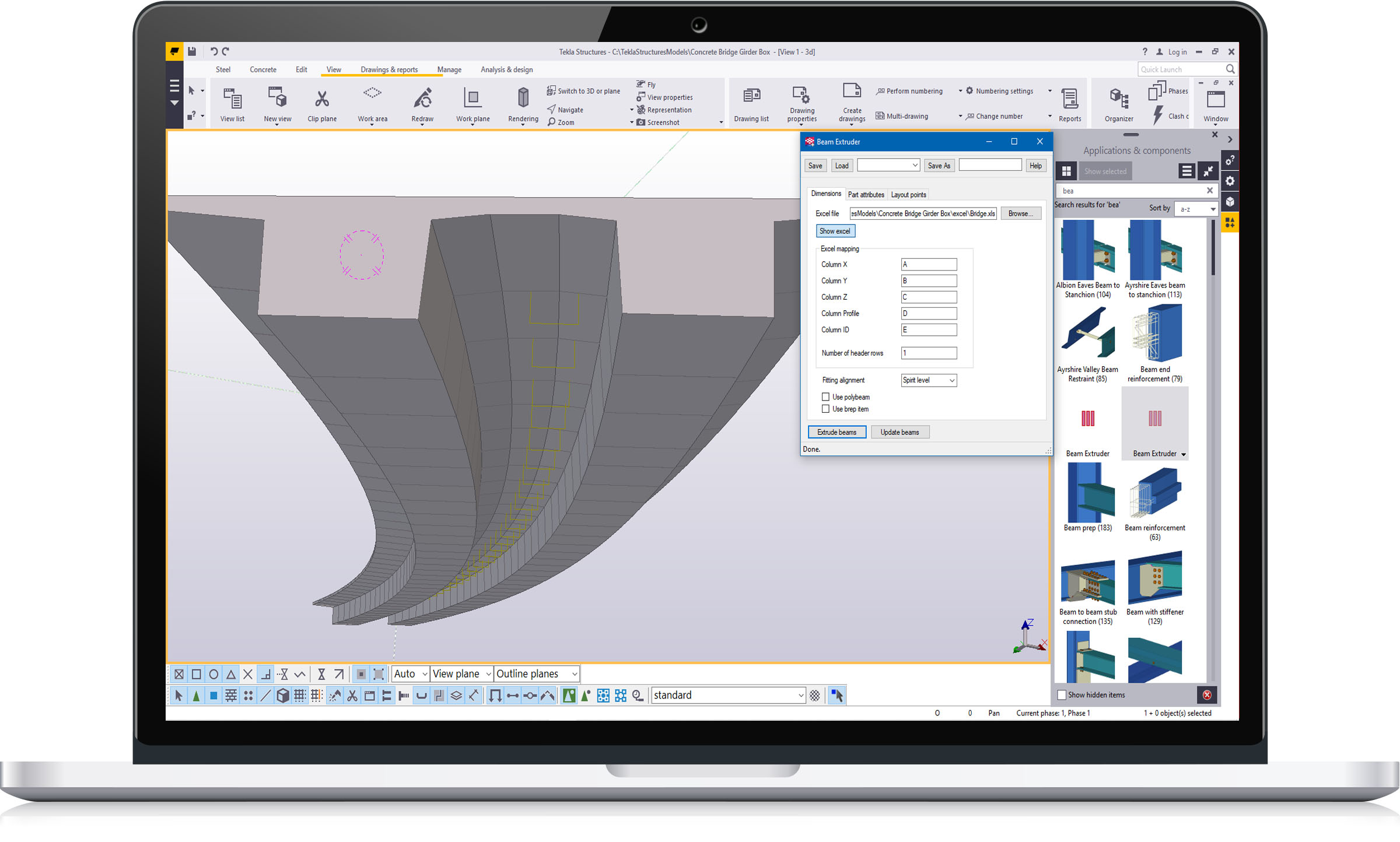Switch to the Layout points tab
The height and width of the screenshot is (842, 1400).
pos(908,195)
